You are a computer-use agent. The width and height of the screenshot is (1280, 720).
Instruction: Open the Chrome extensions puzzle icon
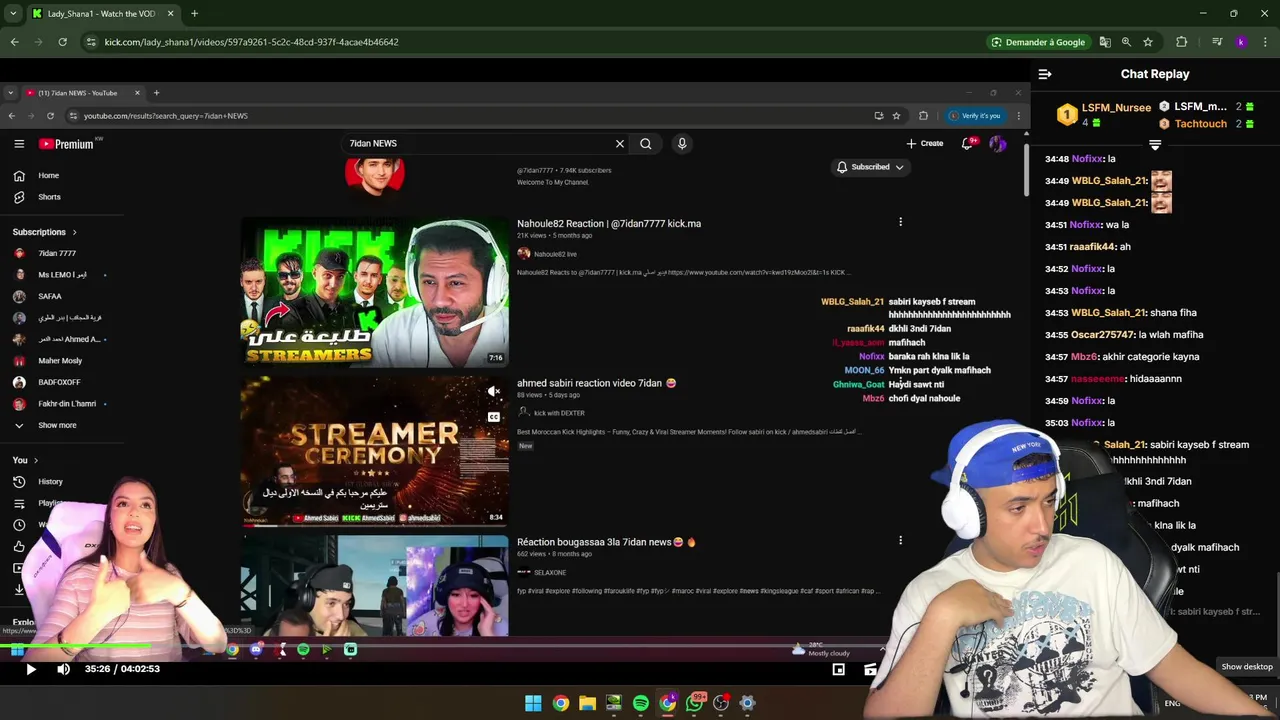(x=1182, y=42)
